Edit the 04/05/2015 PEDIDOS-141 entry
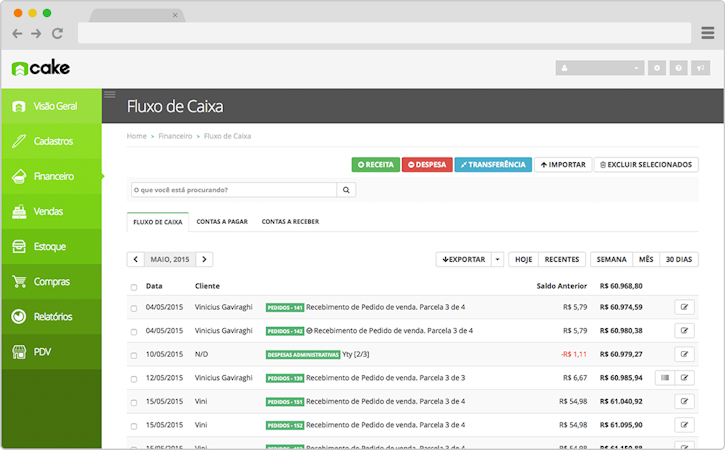The height and width of the screenshot is (450, 725). pos(684,307)
